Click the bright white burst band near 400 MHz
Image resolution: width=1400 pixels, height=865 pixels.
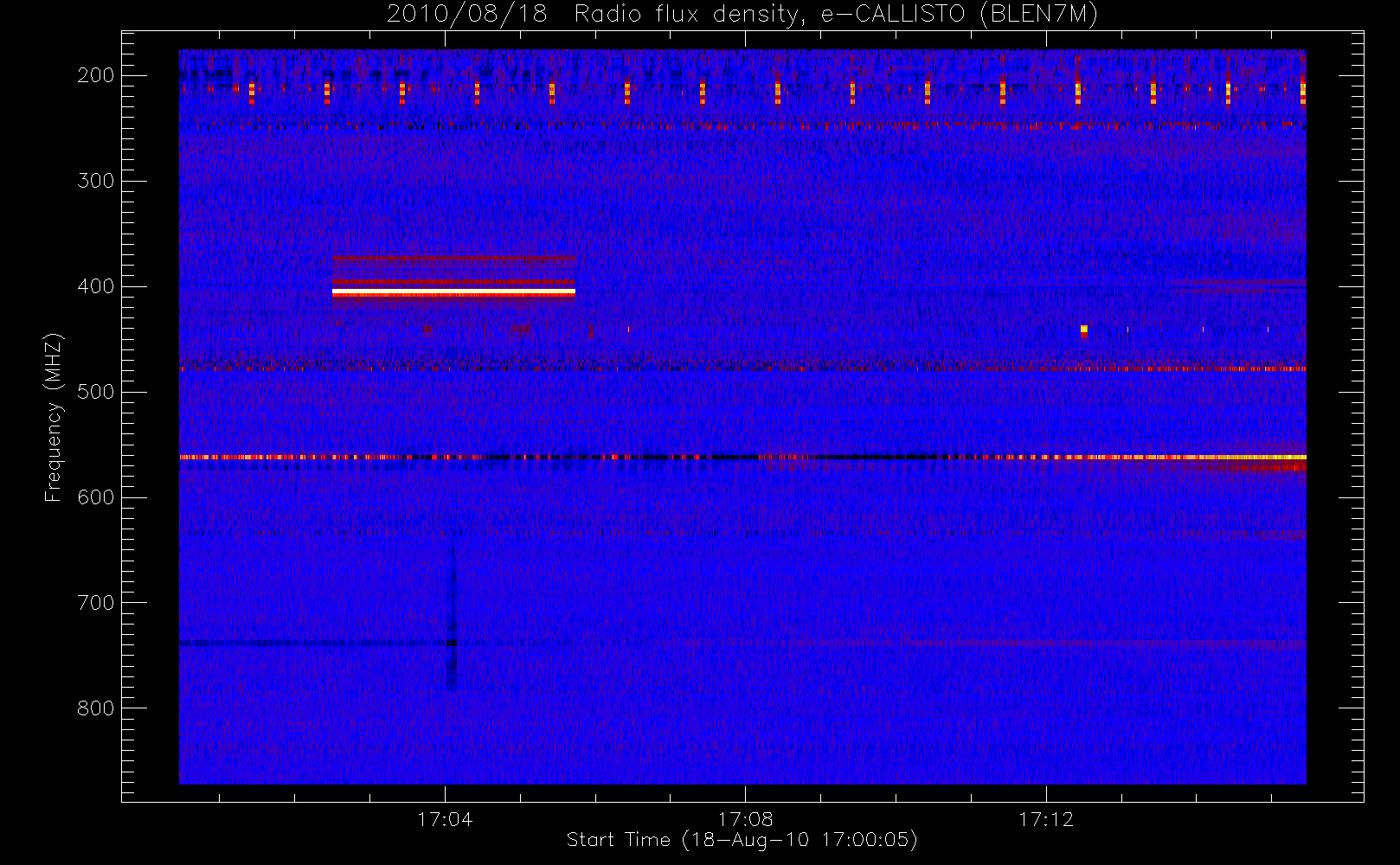pyautogui.click(x=453, y=292)
